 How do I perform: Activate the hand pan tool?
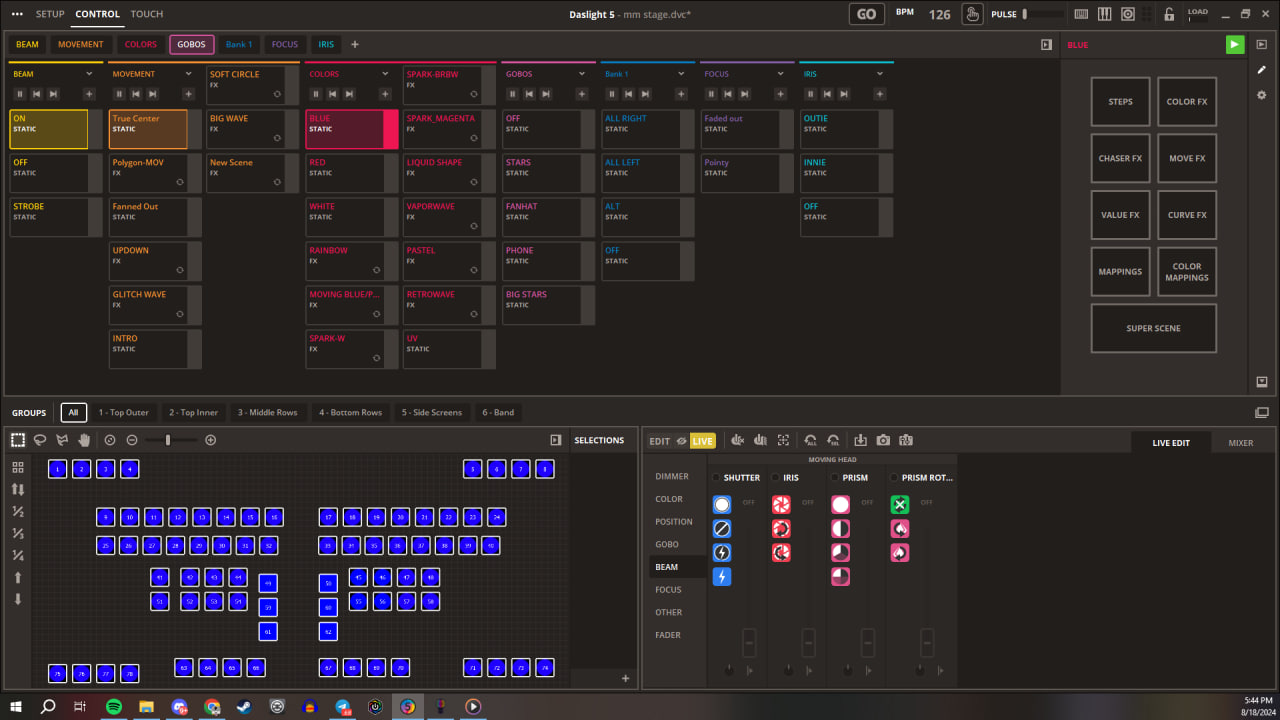pyautogui.click(x=84, y=440)
